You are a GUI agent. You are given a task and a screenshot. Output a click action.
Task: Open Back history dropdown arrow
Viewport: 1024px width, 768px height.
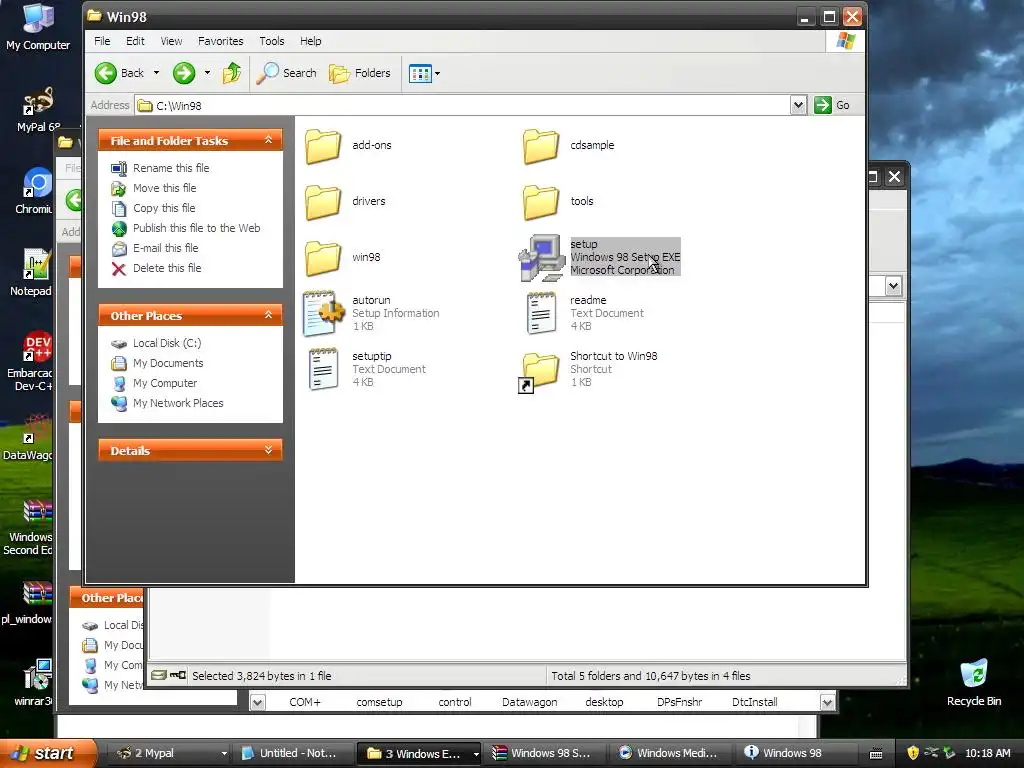[x=156, y=73]
